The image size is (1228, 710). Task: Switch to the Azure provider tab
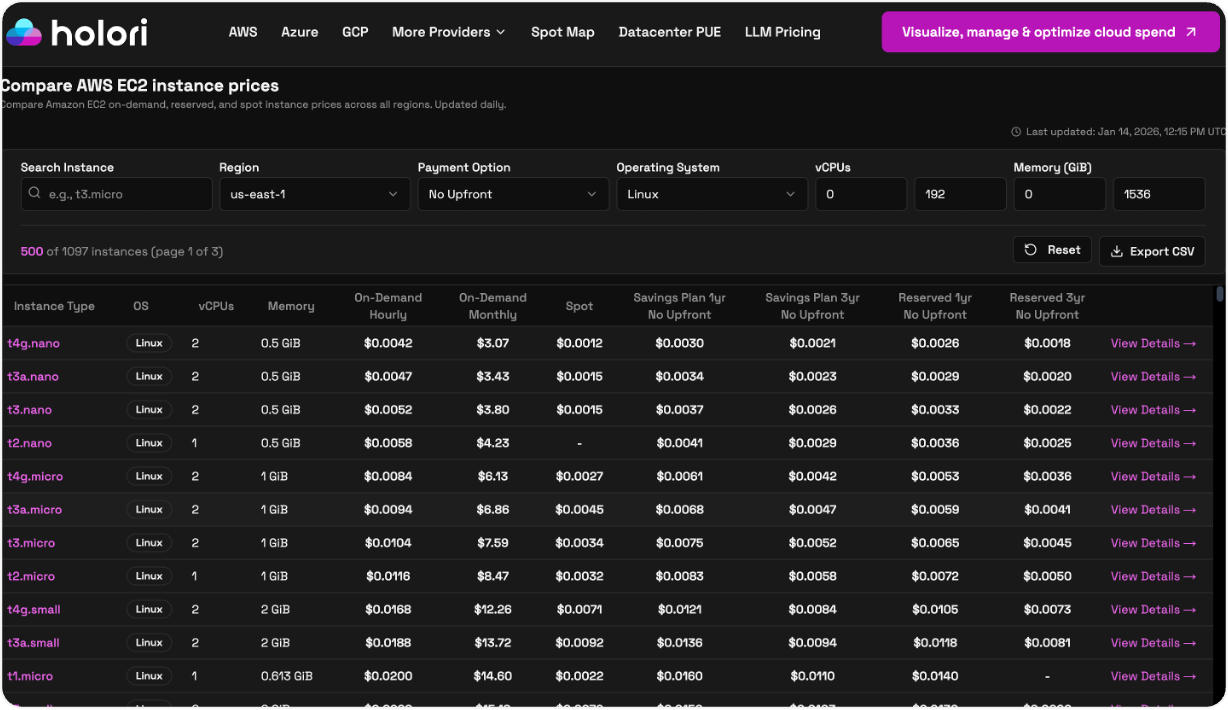[x=299, y=31]
